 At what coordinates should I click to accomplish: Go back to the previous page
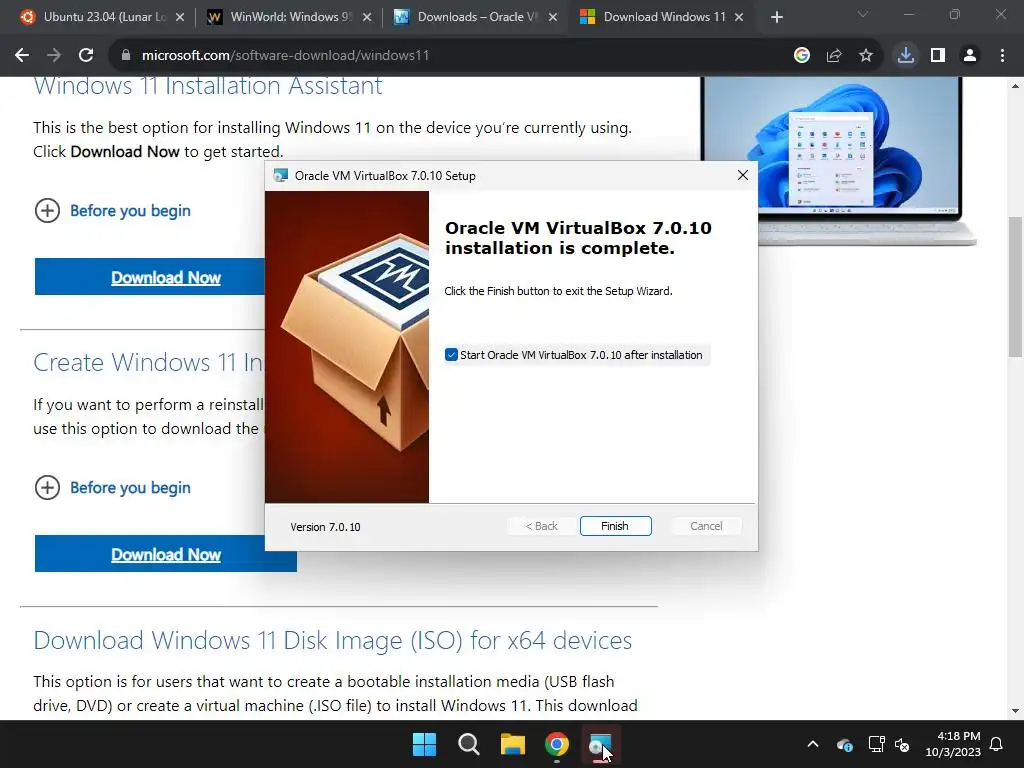tap(22, 55)
